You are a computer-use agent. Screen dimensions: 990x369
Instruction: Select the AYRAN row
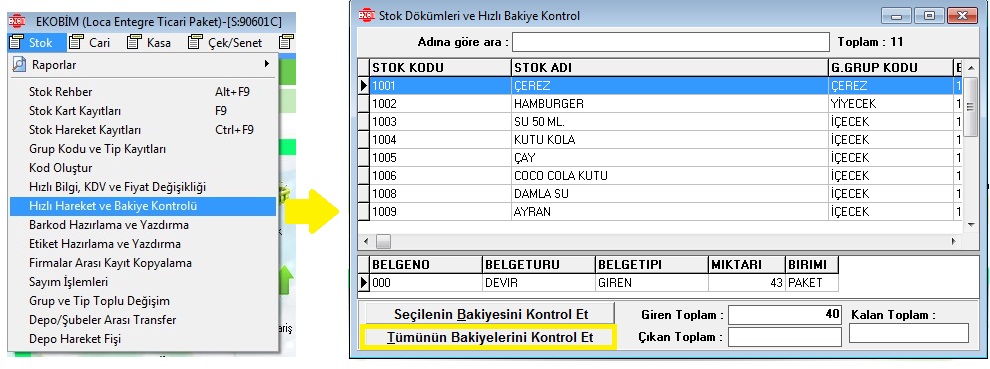661,212
